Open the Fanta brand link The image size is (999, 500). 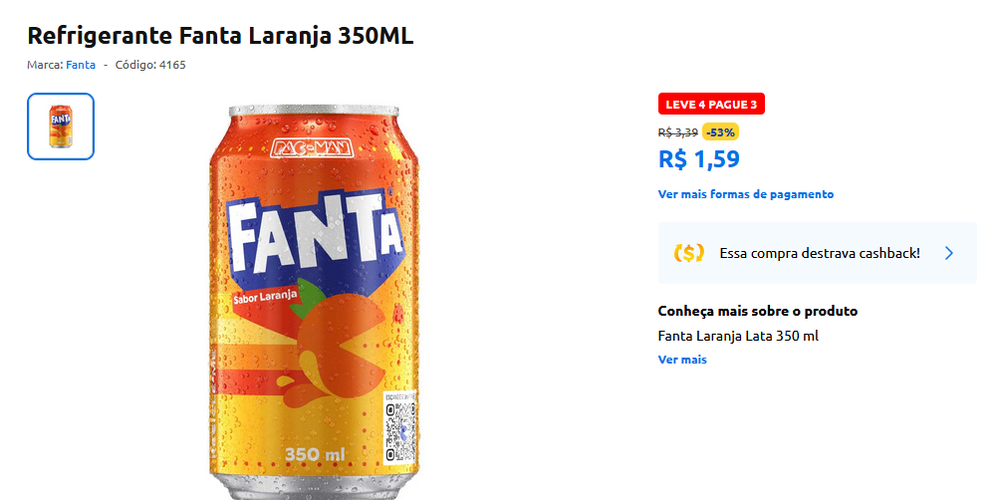click(81, 65)
